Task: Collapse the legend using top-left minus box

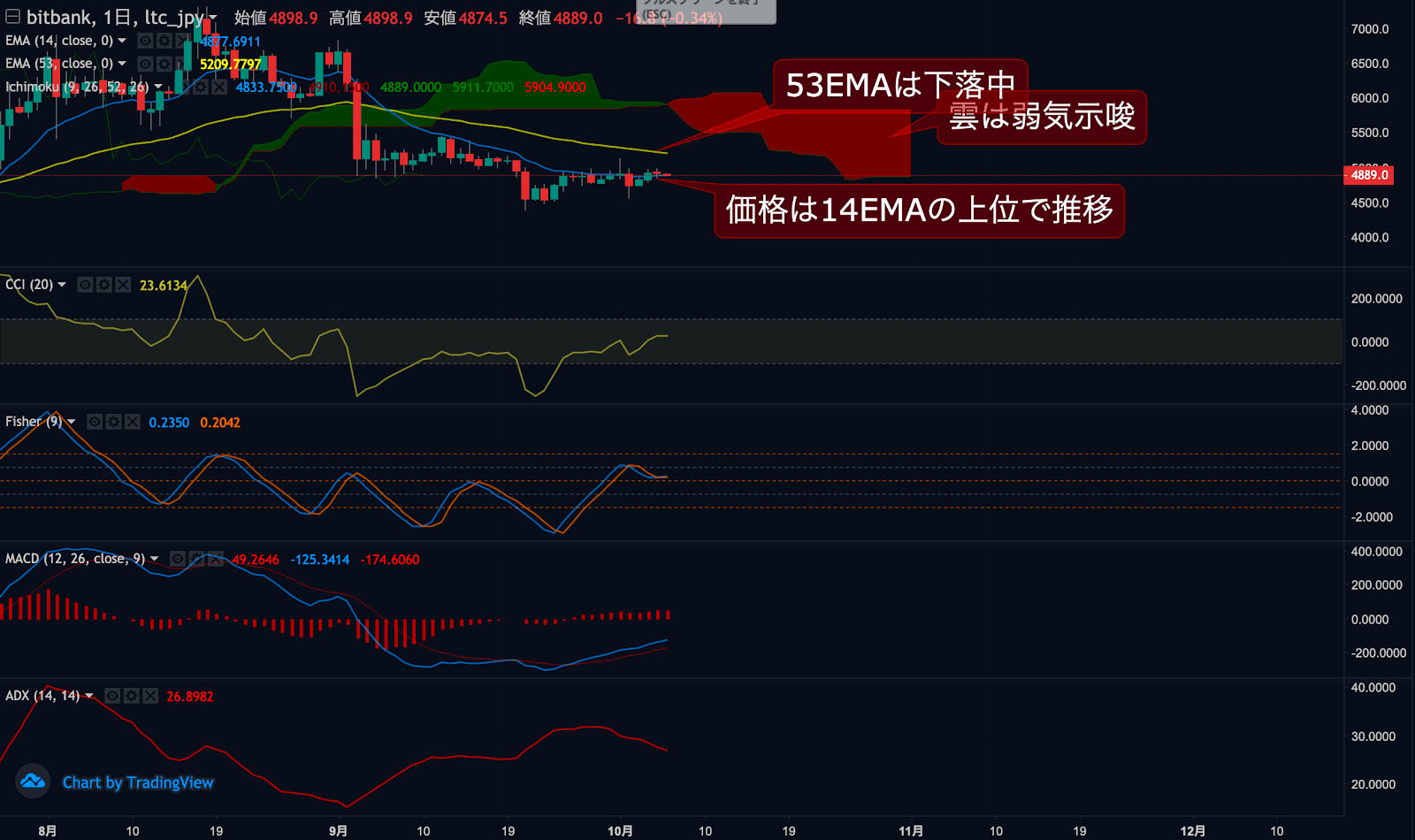Action: click(x=13, y=17)
